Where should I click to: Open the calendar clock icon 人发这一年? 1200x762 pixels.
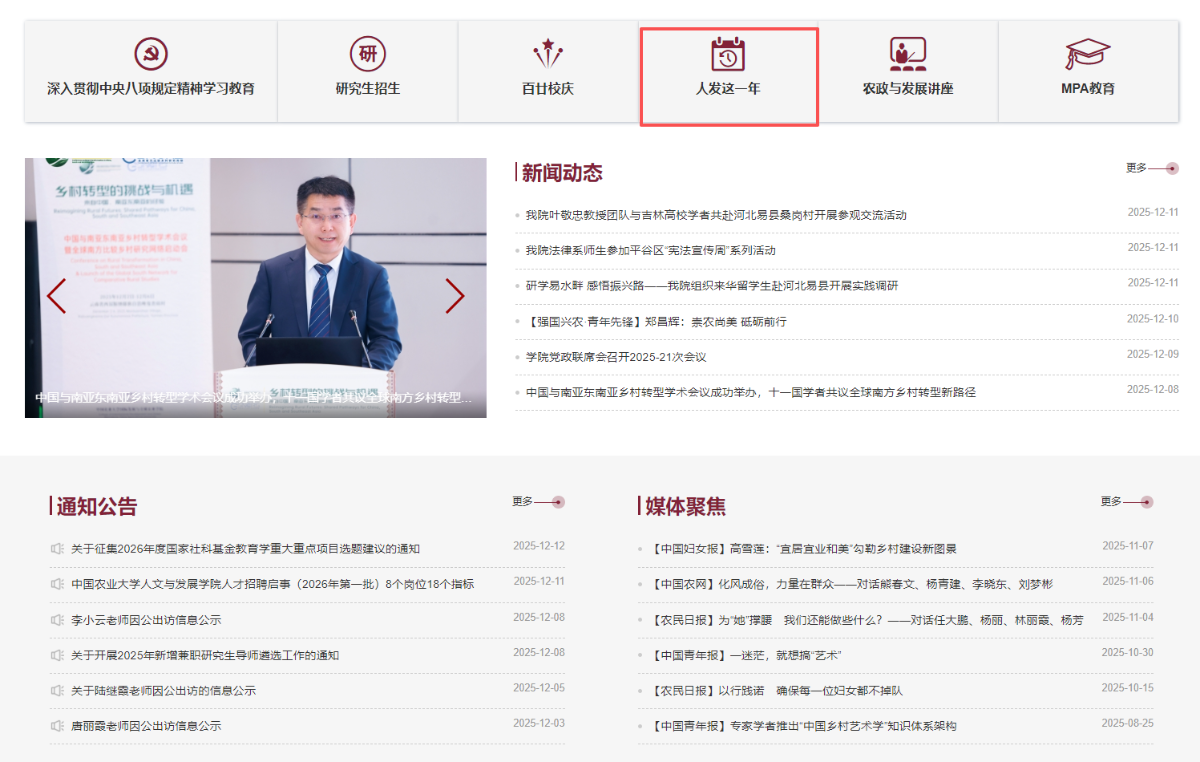pyautogui.click(x=728, y=54)
